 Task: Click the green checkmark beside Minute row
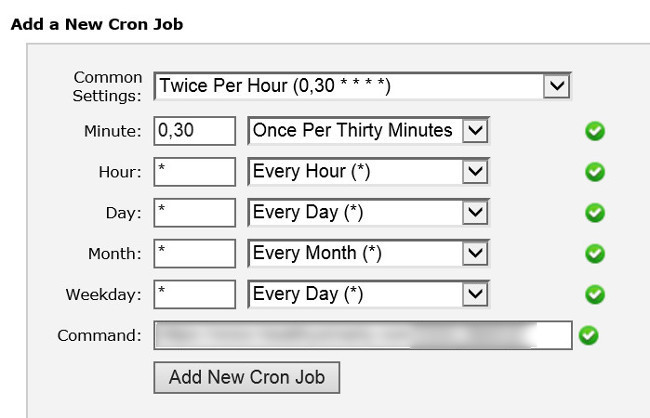click(595, 131)
